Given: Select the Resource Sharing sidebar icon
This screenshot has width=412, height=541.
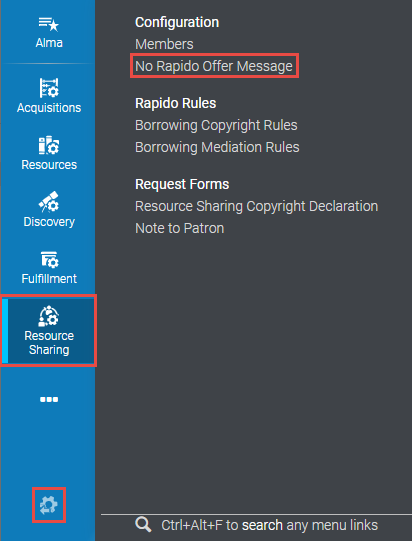Looking at the screenshot, I should [49, 316].
